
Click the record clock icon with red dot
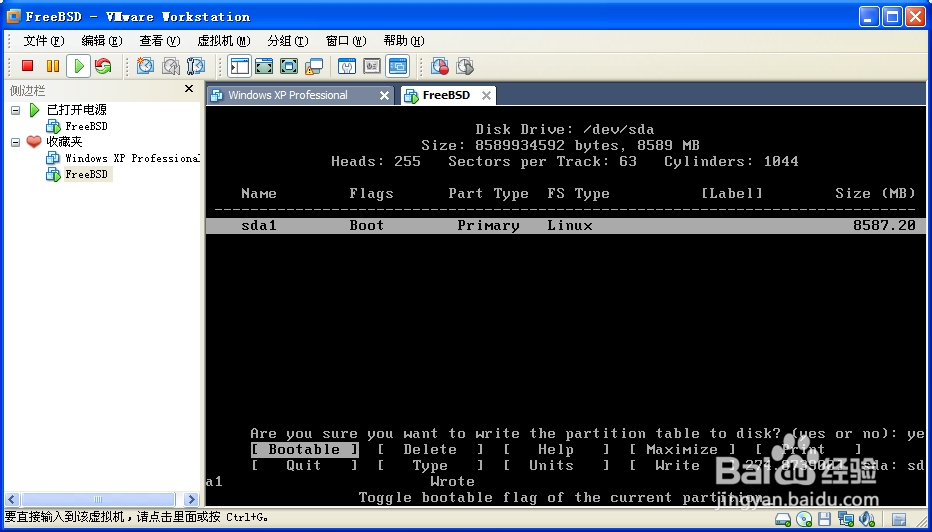pyautogui.click(x=440, y=66)
